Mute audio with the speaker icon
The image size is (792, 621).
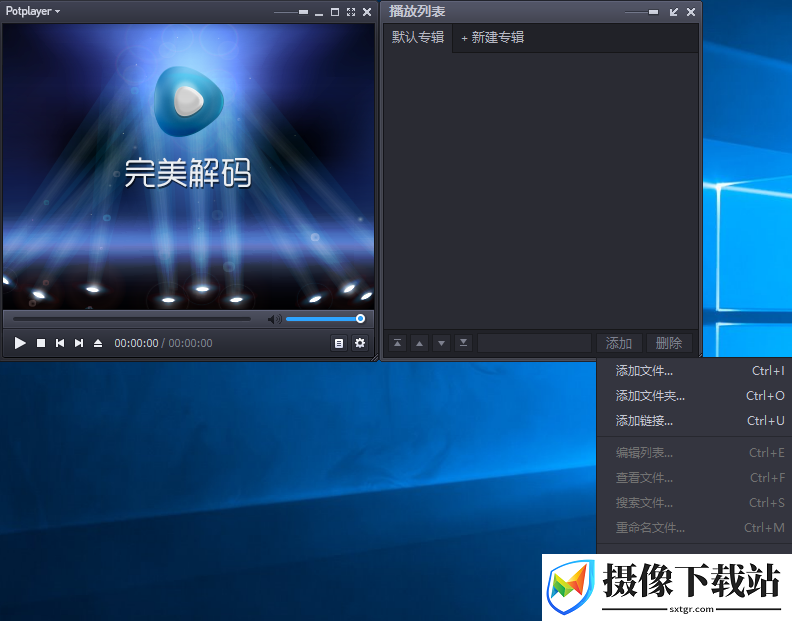coord(274,319)
